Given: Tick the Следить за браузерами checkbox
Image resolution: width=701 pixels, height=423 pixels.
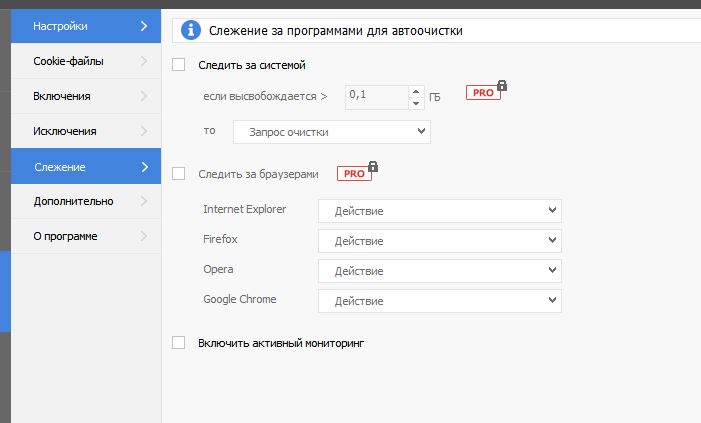Looking at the screenshot, I should (179, 173).
